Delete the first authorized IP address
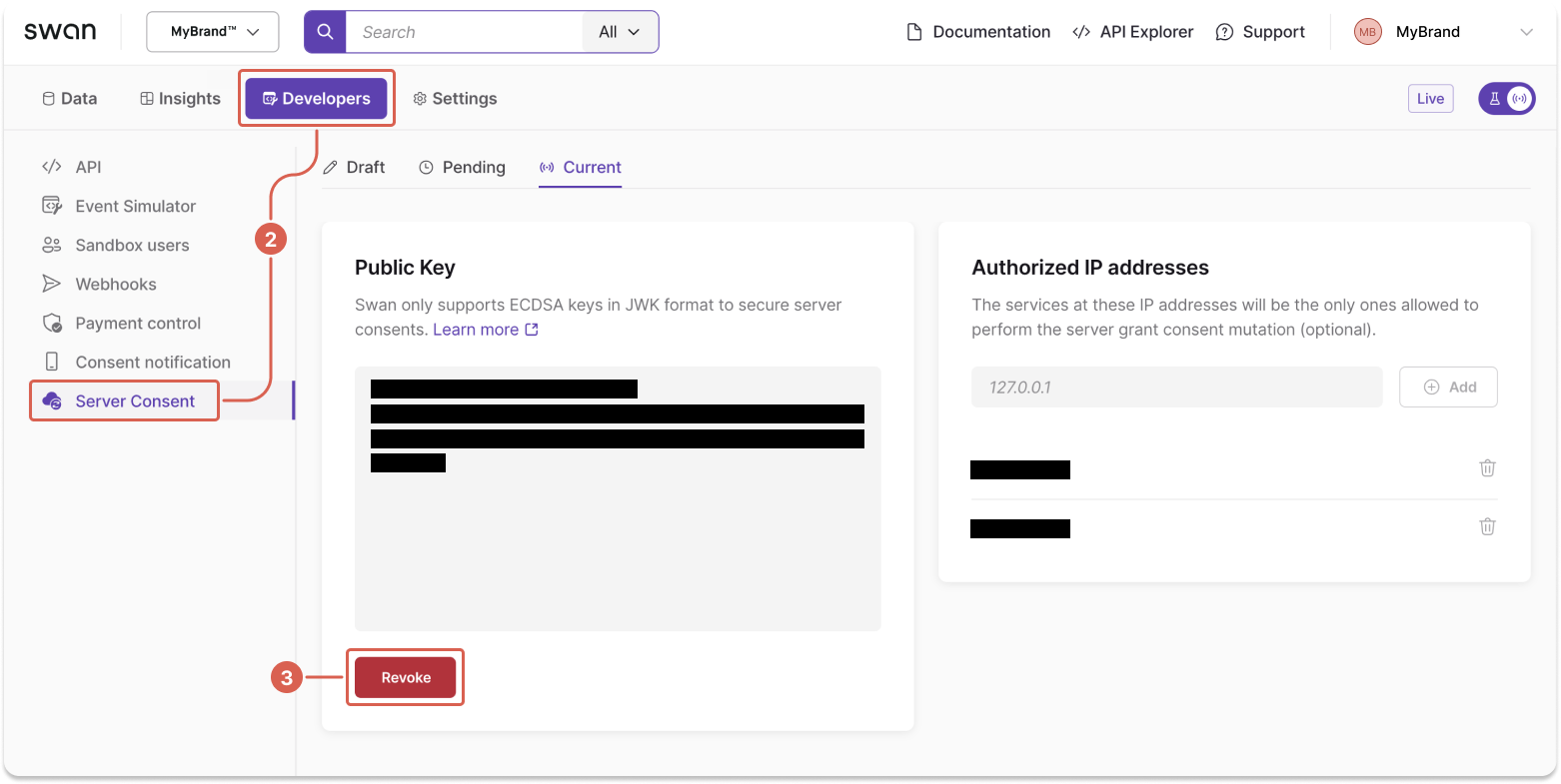Image resolution: width=1561 pixels, height=784 pixels. (x=1487, y=467)
